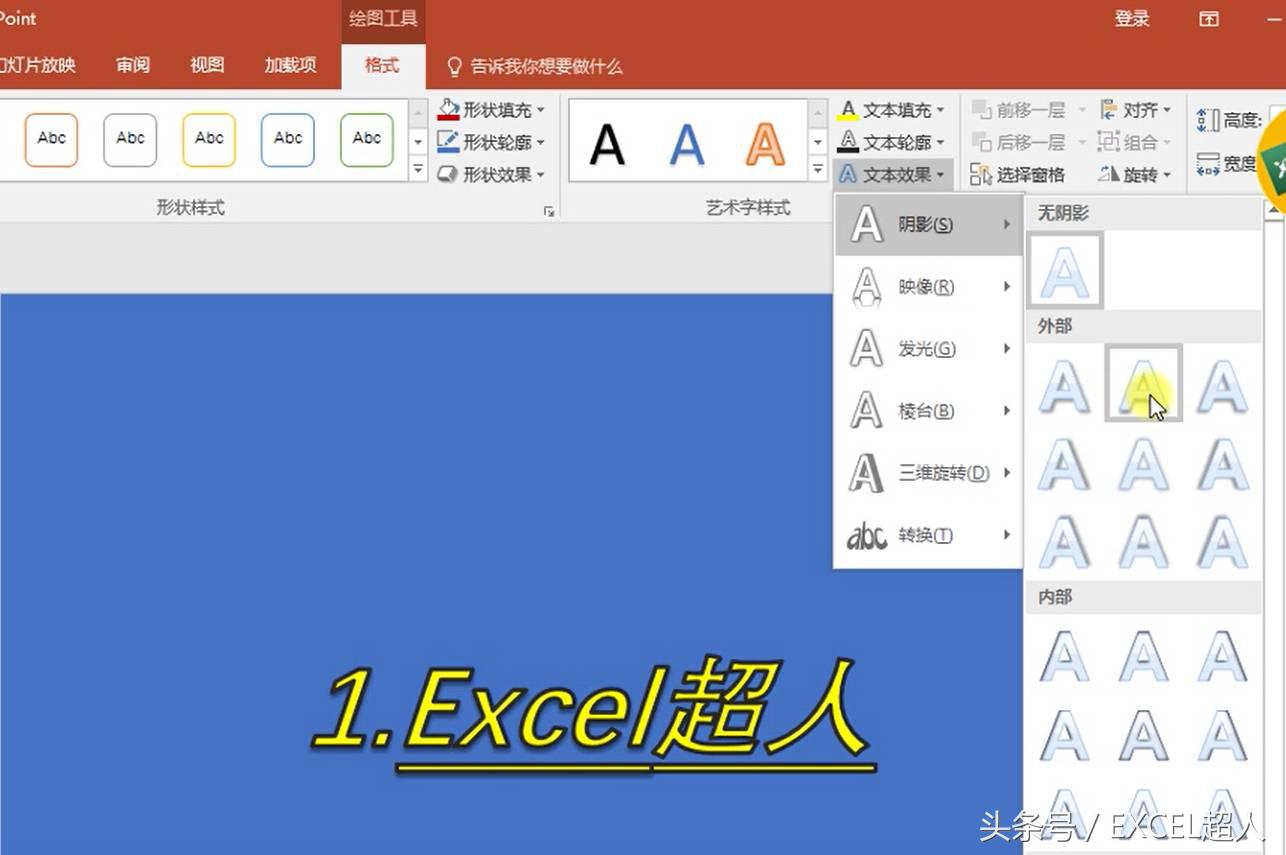
Task: Select the black A WordArt style
Action: [x=607, y=144]
